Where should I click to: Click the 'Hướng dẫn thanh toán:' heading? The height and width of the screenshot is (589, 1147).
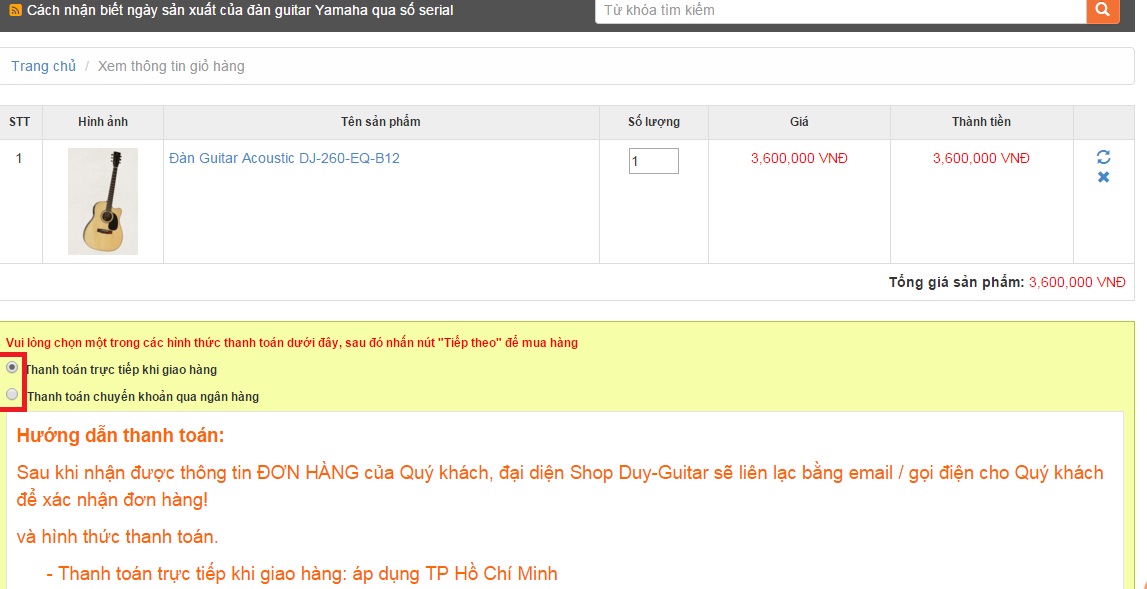pyautogui.click(x=121, y=436)
